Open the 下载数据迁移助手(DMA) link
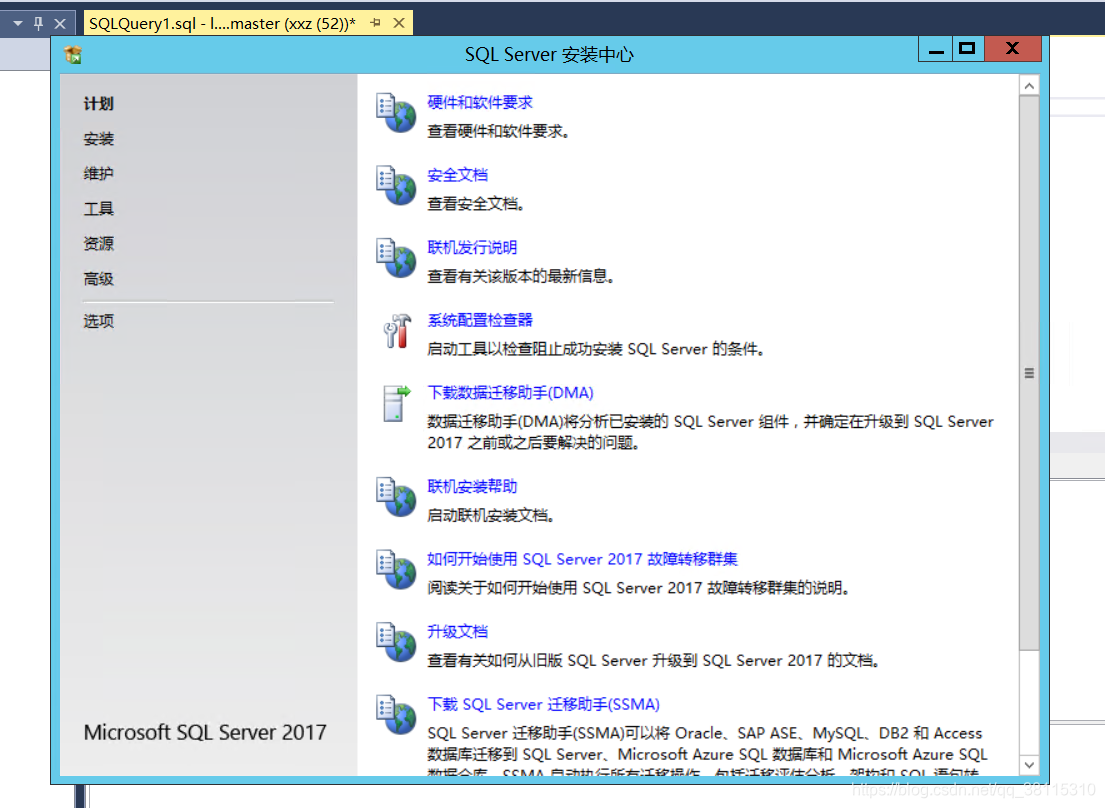This screenshot has height=808, width=1105. click(x=510, y=392)
